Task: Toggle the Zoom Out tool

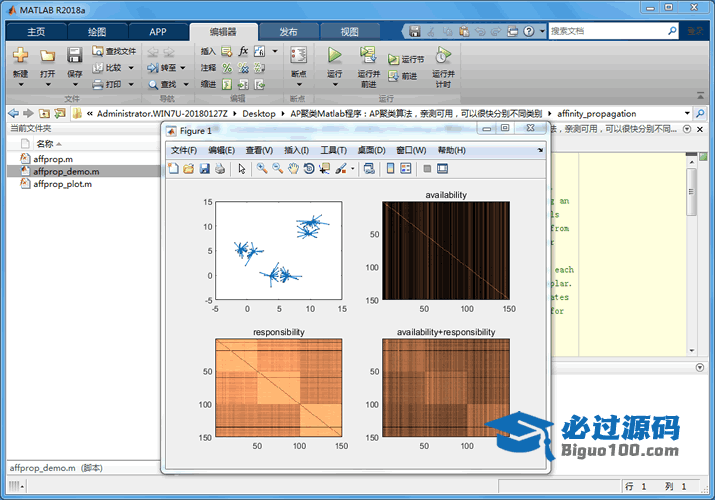Action: 277,169
